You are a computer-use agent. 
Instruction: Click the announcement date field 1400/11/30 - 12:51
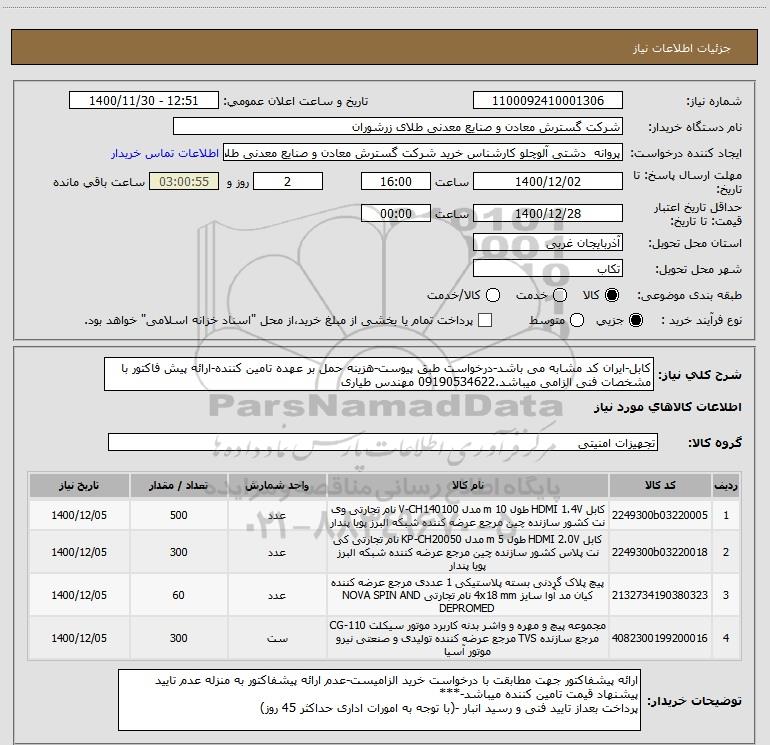144,101
